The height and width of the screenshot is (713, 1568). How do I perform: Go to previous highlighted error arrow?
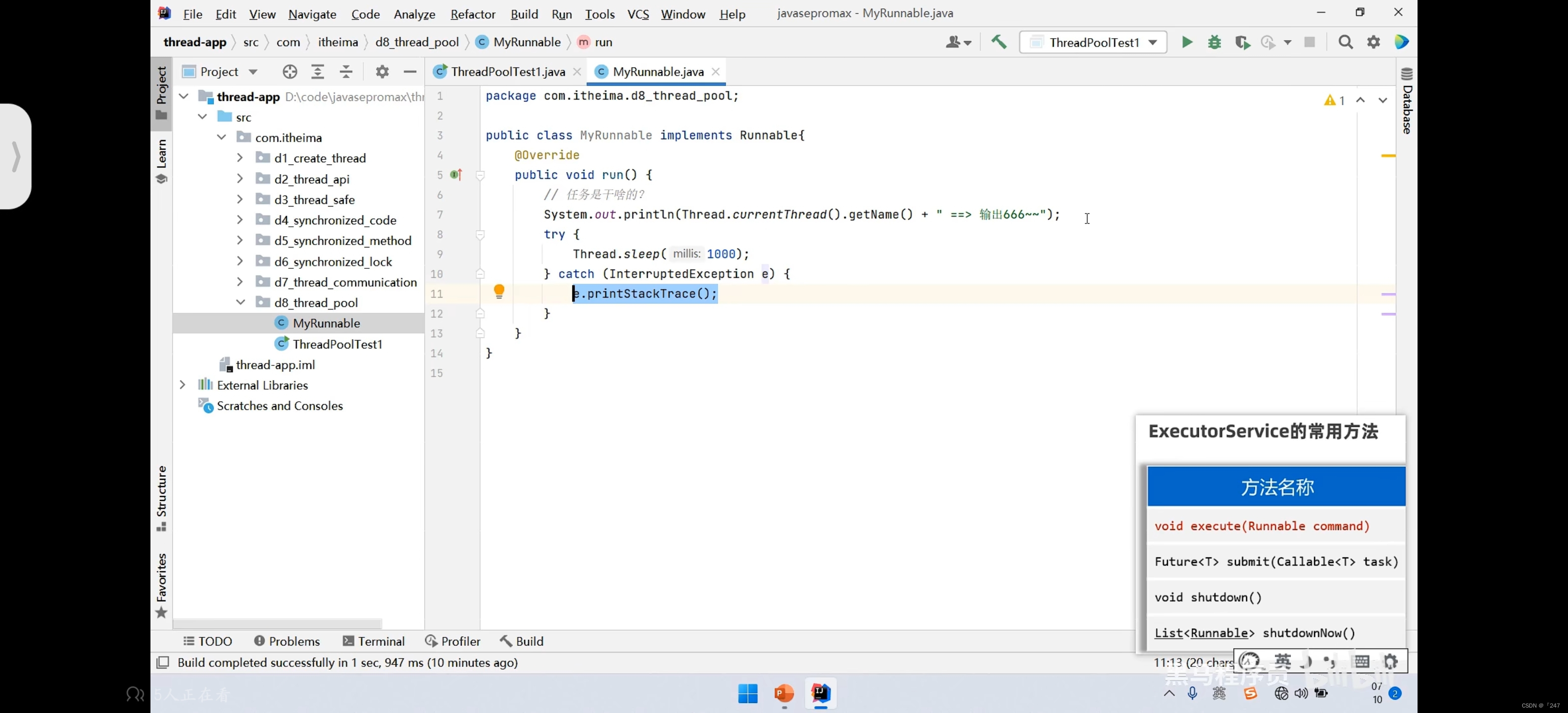point(1361,101)
